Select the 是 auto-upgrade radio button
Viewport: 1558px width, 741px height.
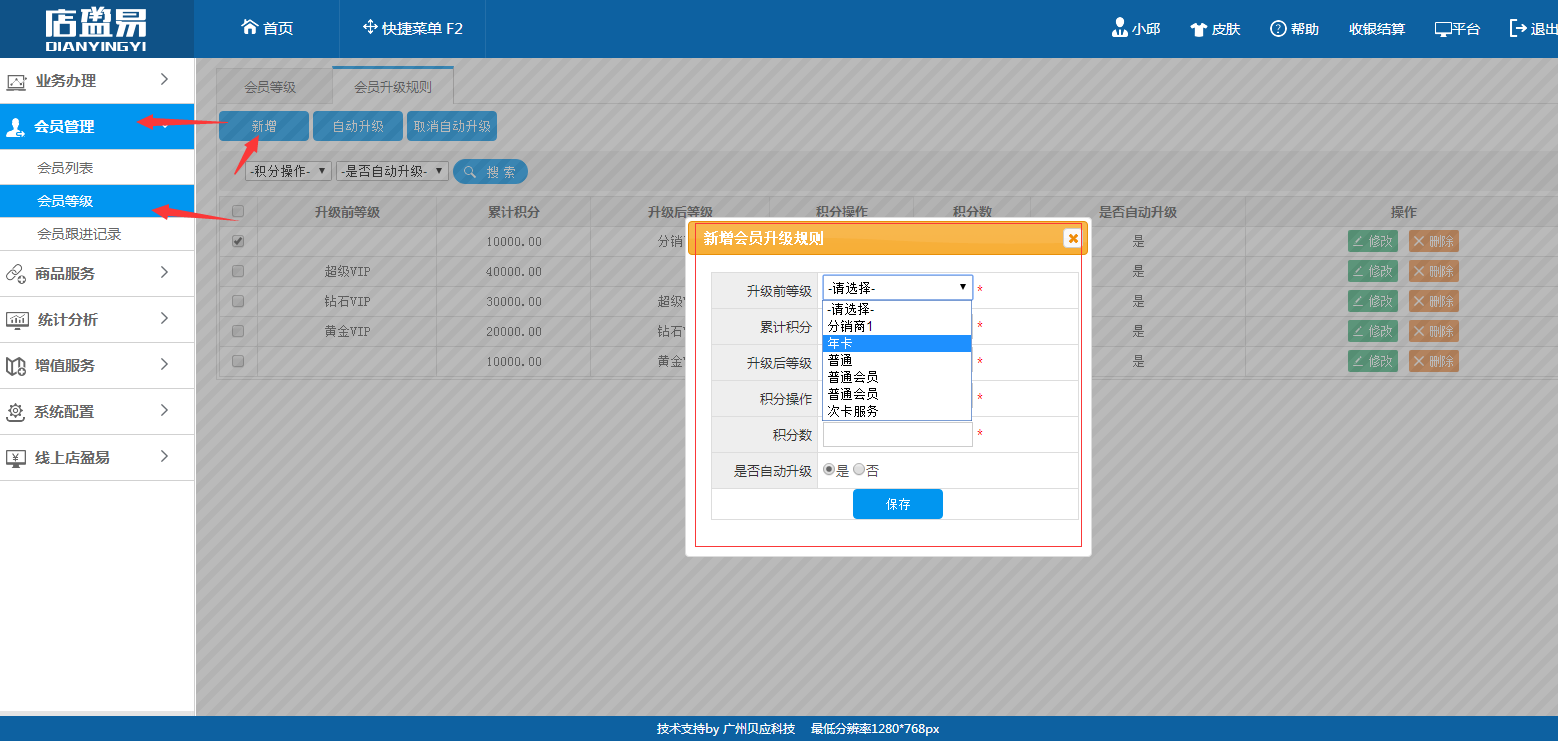[828, 469]
